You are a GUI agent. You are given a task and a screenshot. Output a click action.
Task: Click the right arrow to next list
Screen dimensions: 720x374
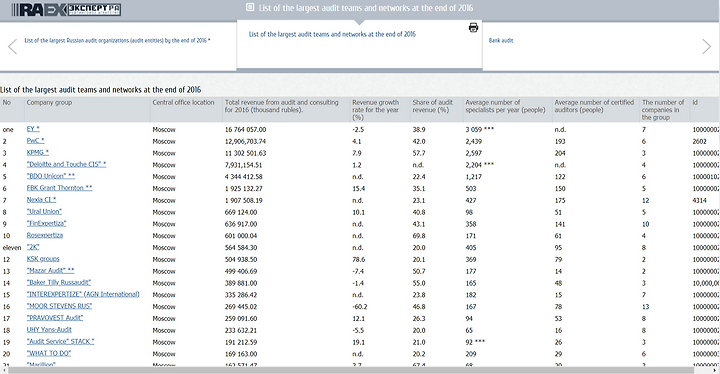[x=706, y=46]
